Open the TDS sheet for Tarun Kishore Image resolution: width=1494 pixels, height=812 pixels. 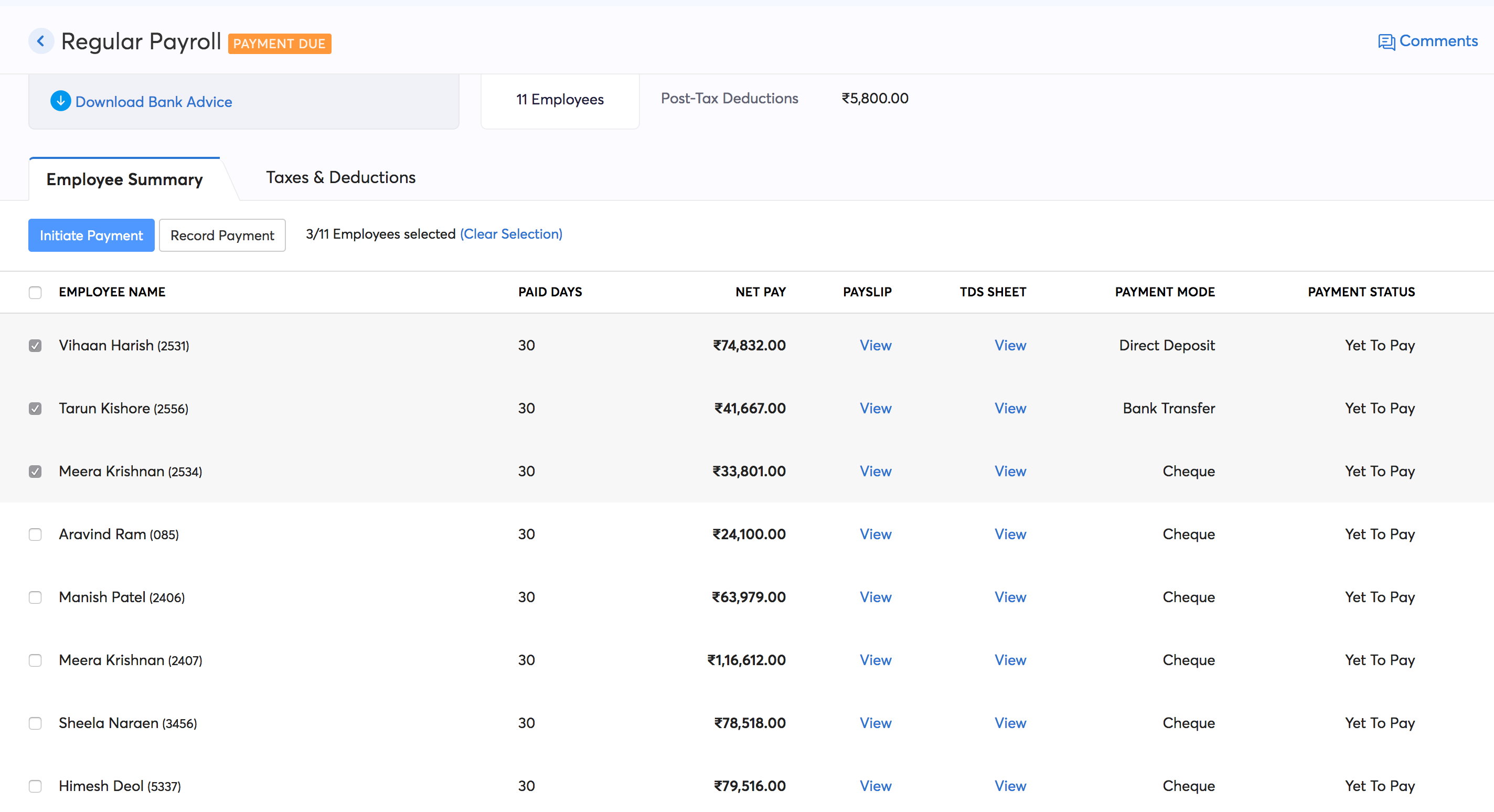[x=1010, y=408]
